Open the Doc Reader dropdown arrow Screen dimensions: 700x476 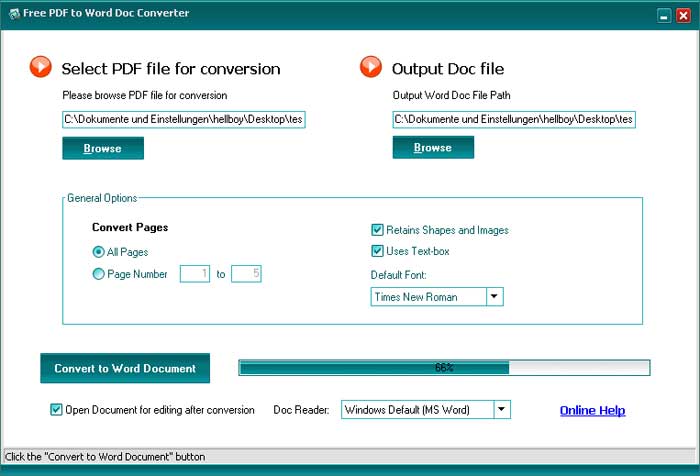(502, 409)
